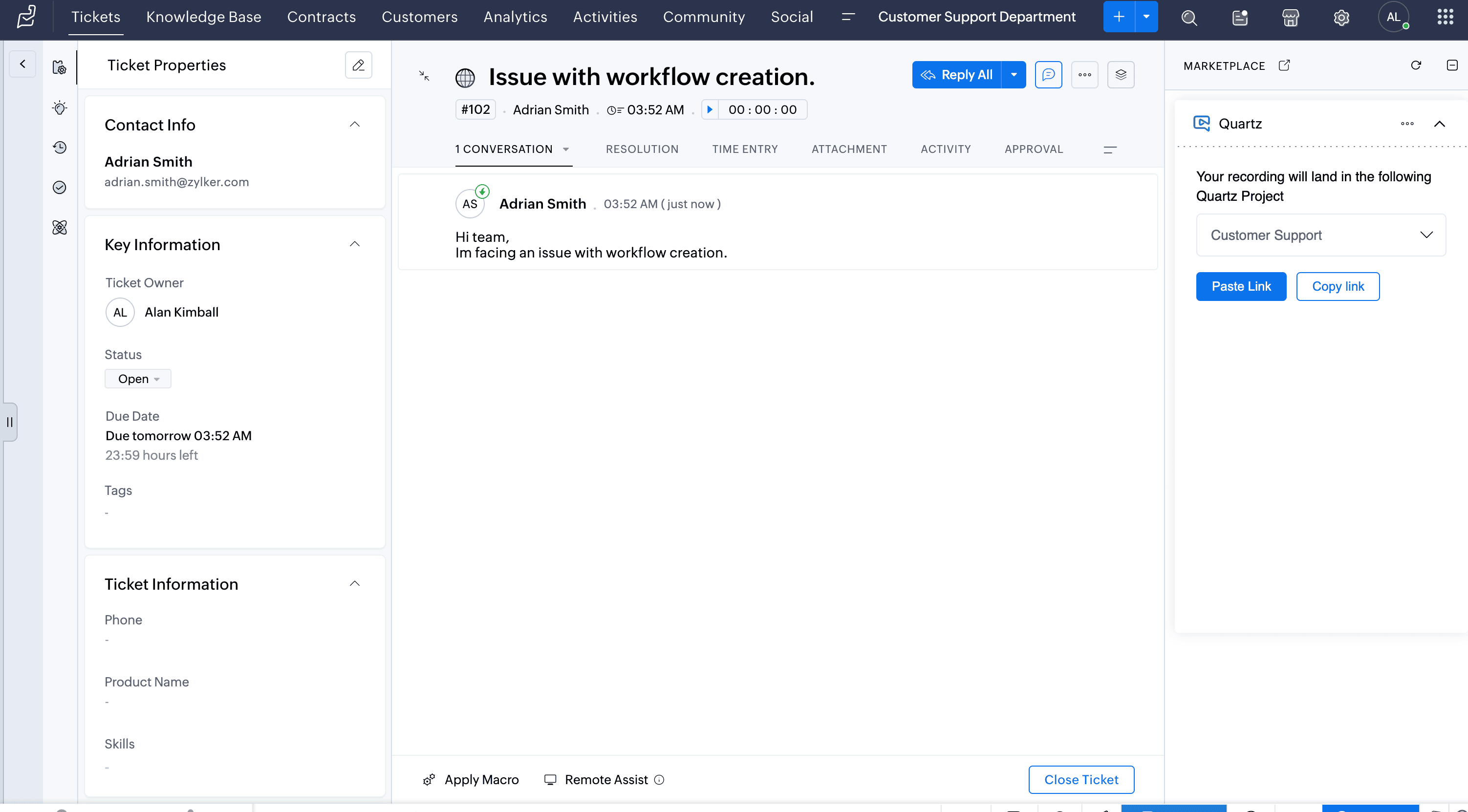The image size is (1468, 812).
Task: Open the settings gear in top bar
Action: pos(1341,18)
